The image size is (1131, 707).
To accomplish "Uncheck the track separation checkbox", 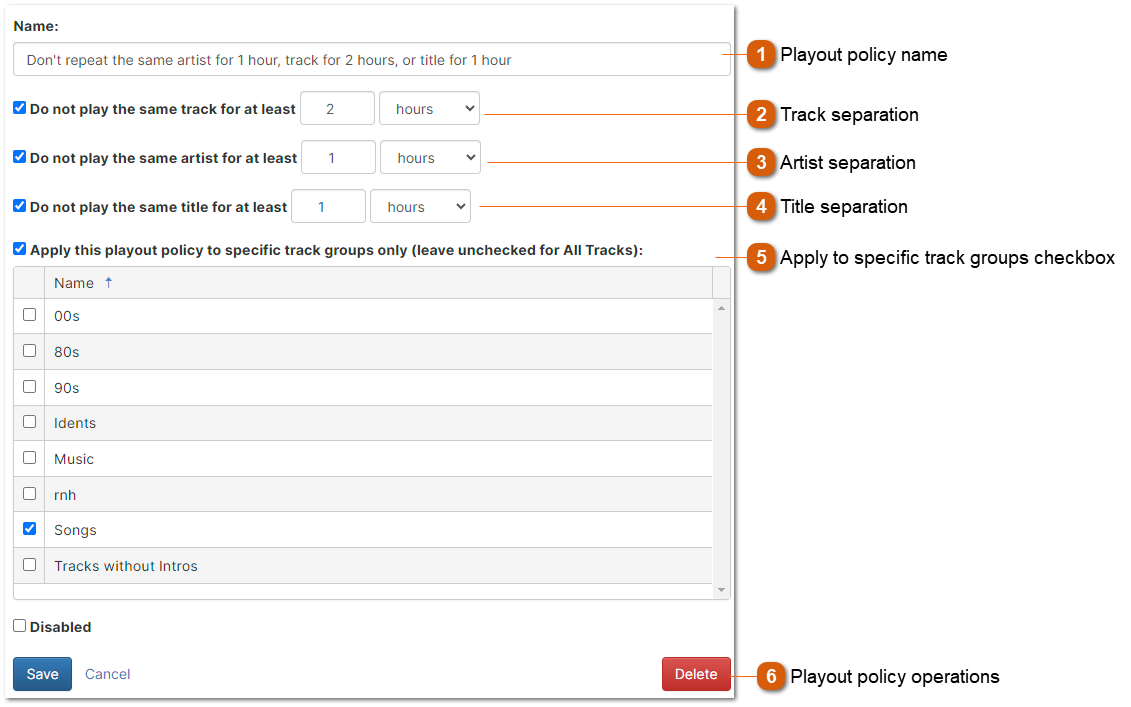I will [19, 107].
